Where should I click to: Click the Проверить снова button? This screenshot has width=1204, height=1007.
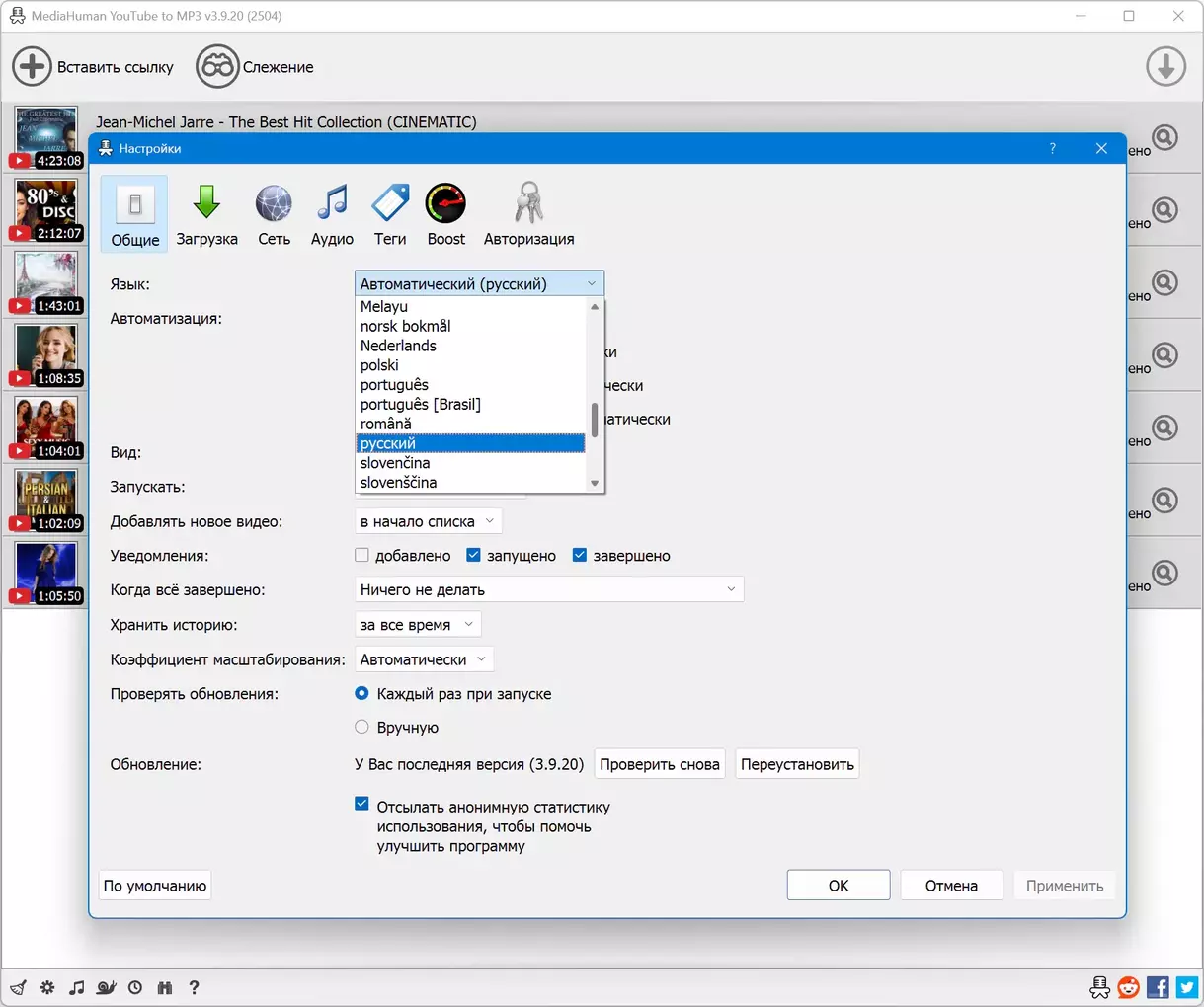(659, 764)
